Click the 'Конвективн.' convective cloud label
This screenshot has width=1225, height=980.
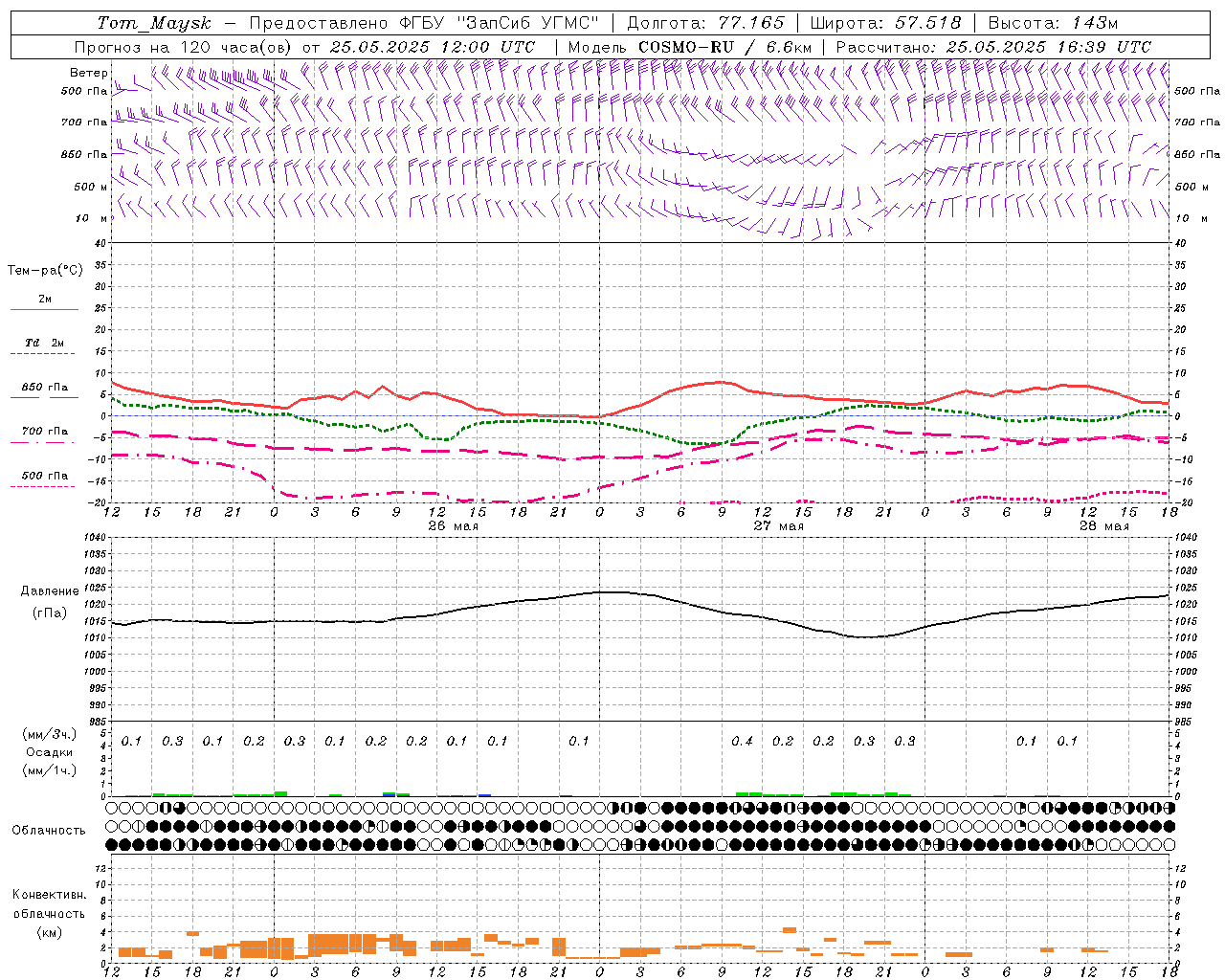tap(49, 895)
